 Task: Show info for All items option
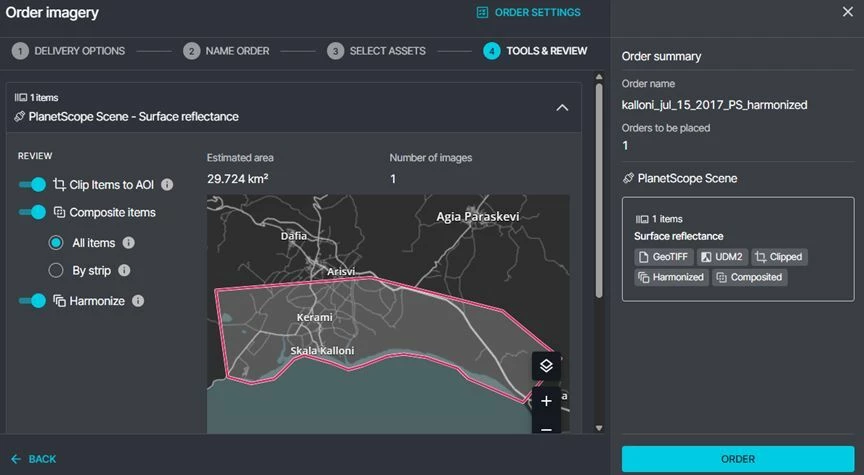128,243
